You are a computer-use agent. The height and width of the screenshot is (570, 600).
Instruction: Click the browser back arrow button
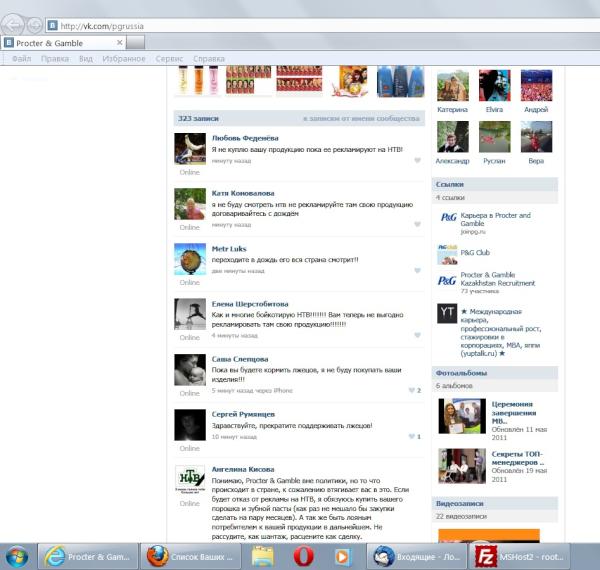(12, 25)
